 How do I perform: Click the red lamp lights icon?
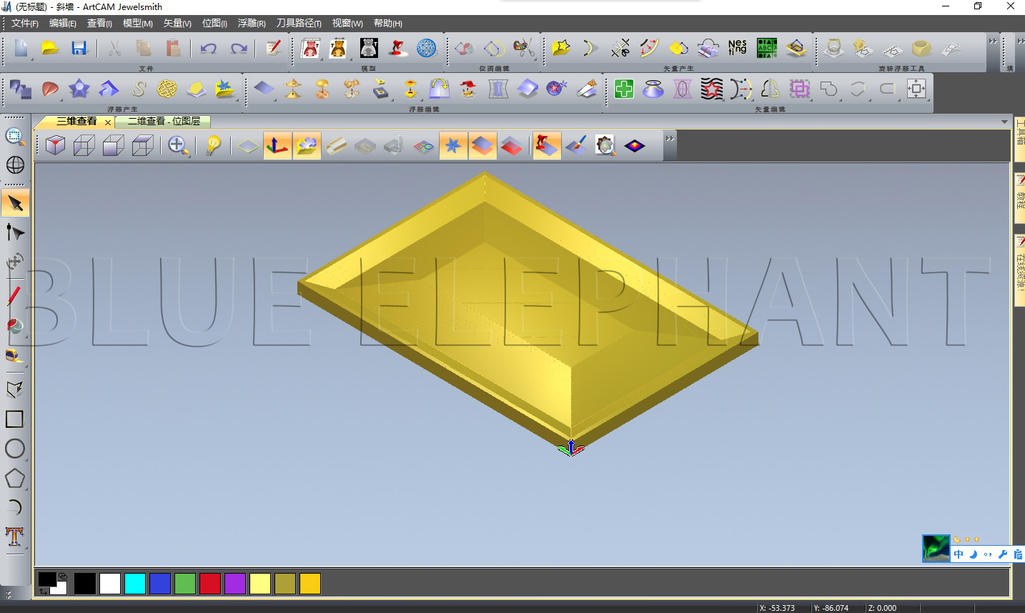pos(398,48)
